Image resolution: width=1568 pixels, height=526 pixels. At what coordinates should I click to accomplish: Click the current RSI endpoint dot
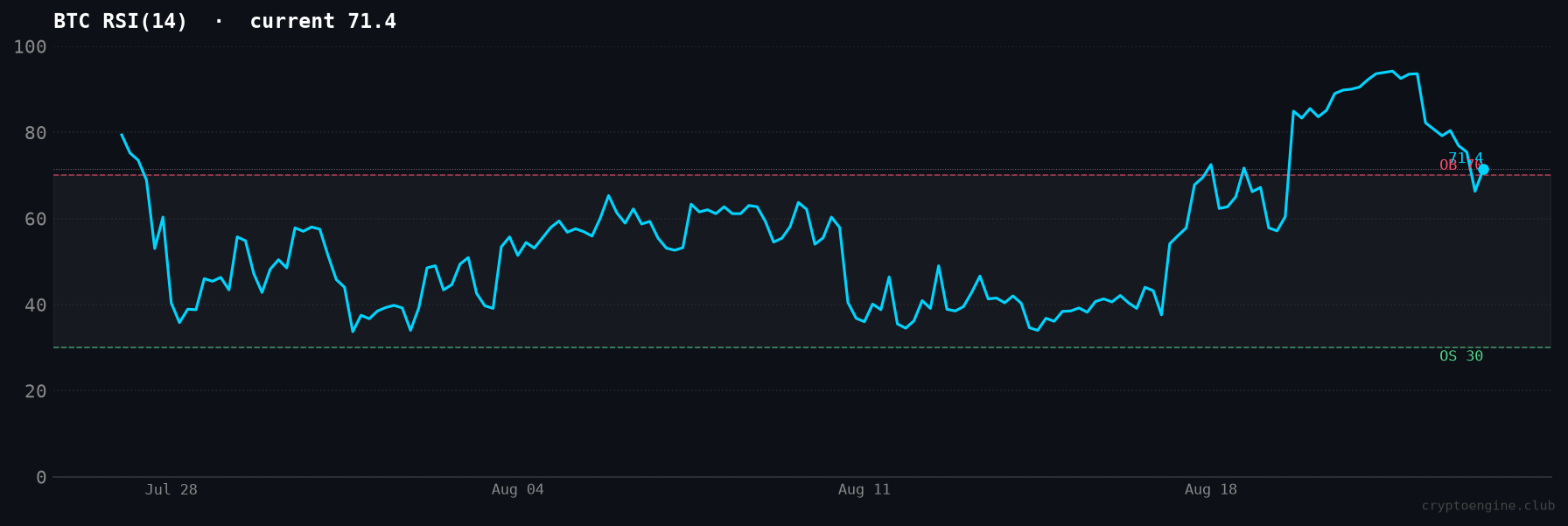pos(1483,170)
